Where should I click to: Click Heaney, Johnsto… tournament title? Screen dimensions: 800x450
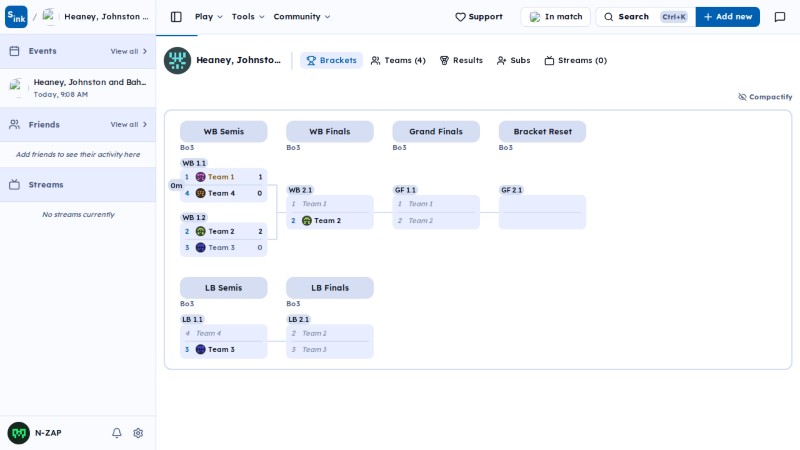click(x=238, y=60)
